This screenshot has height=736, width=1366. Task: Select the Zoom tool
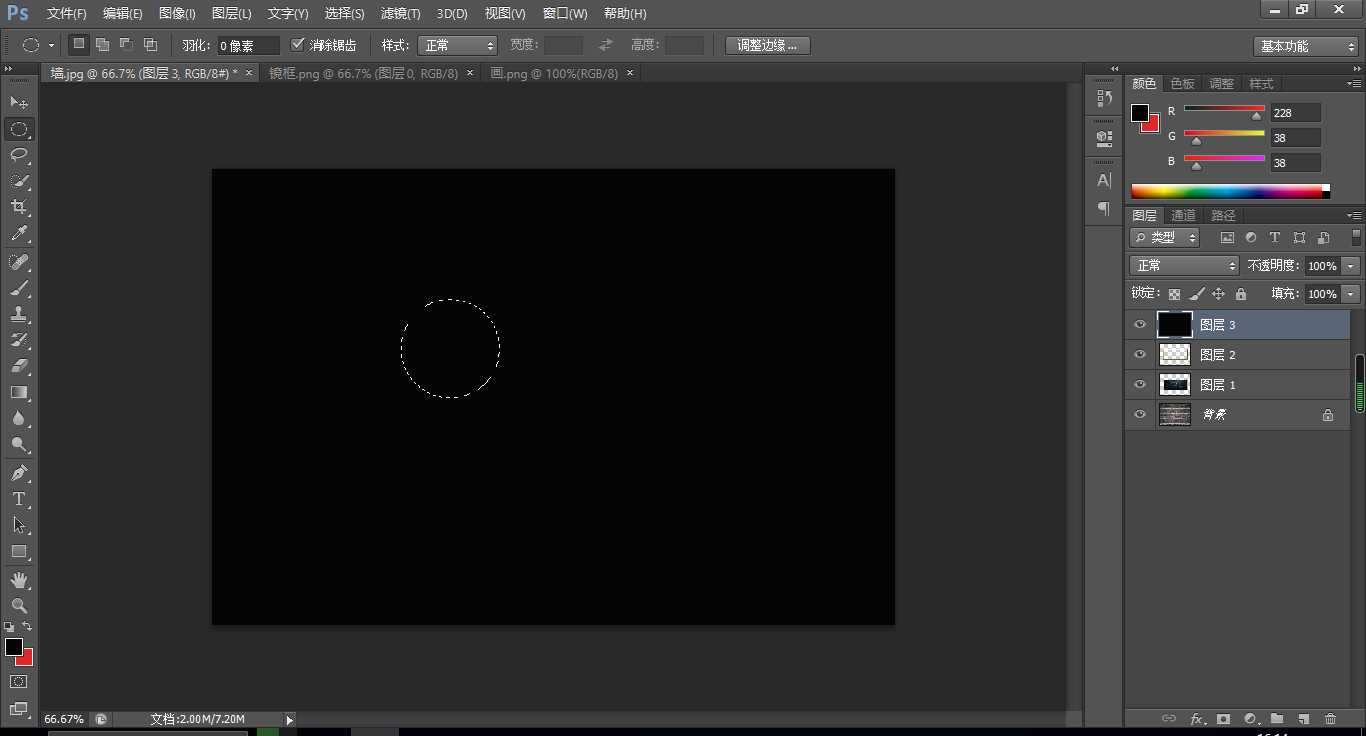point(19,606)
